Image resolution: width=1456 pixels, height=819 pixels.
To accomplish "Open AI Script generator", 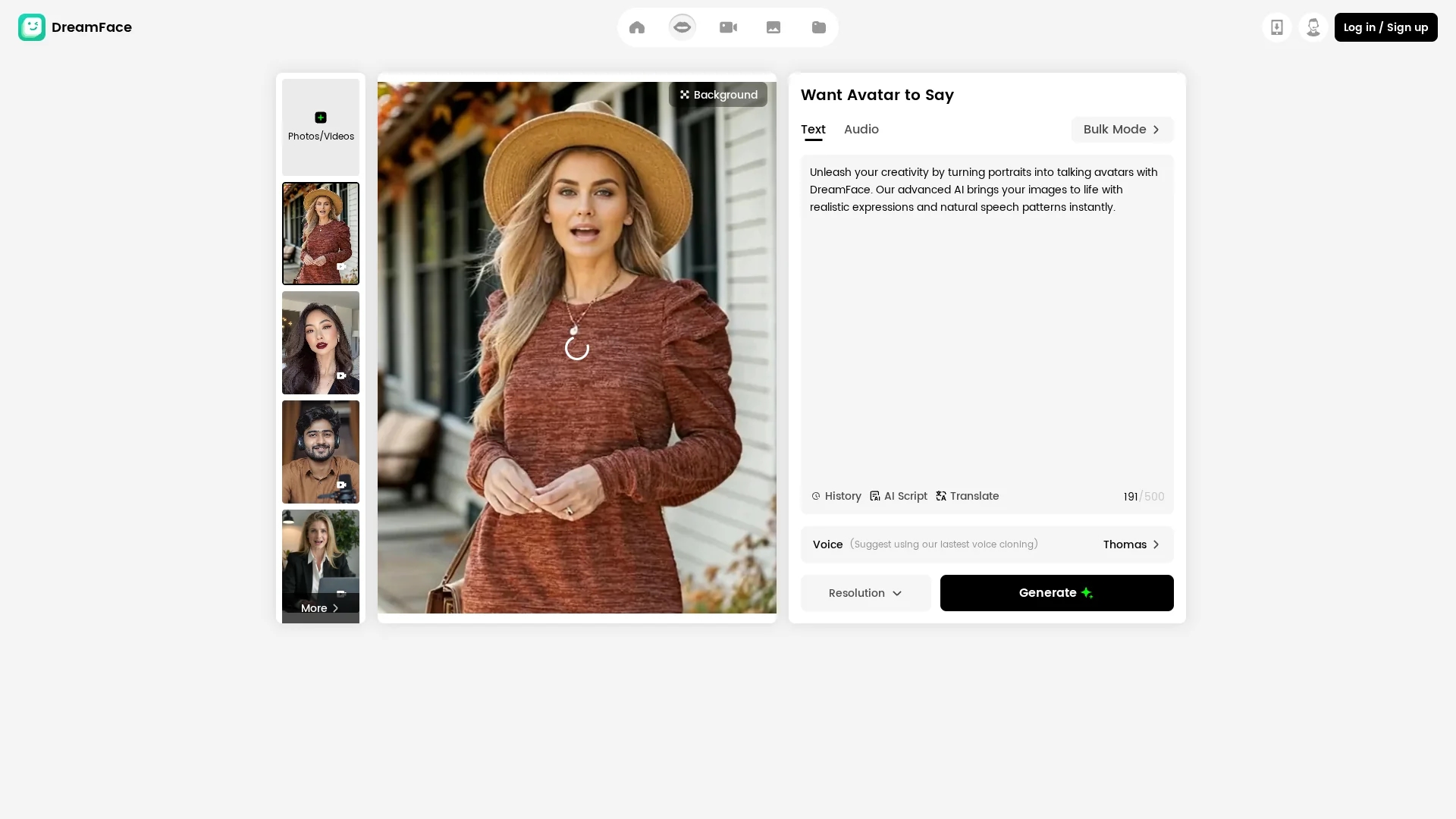I will tap(899, 496).
